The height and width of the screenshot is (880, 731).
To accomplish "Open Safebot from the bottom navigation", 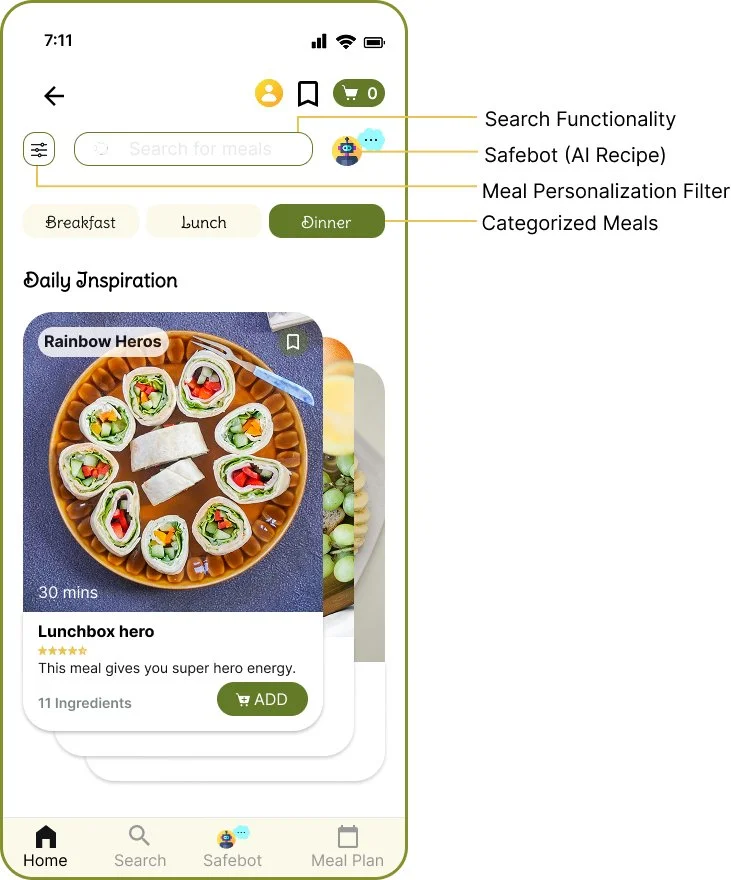I will tap(232, 846).
